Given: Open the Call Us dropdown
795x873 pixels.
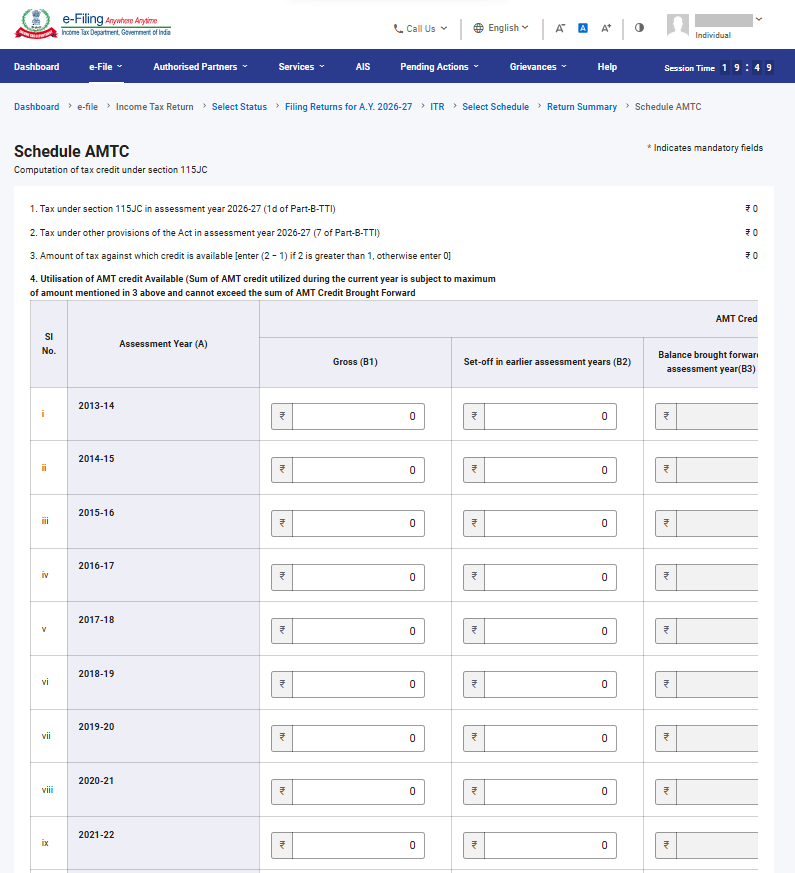Looking at the screenshot, I should (x=420, y=28).
